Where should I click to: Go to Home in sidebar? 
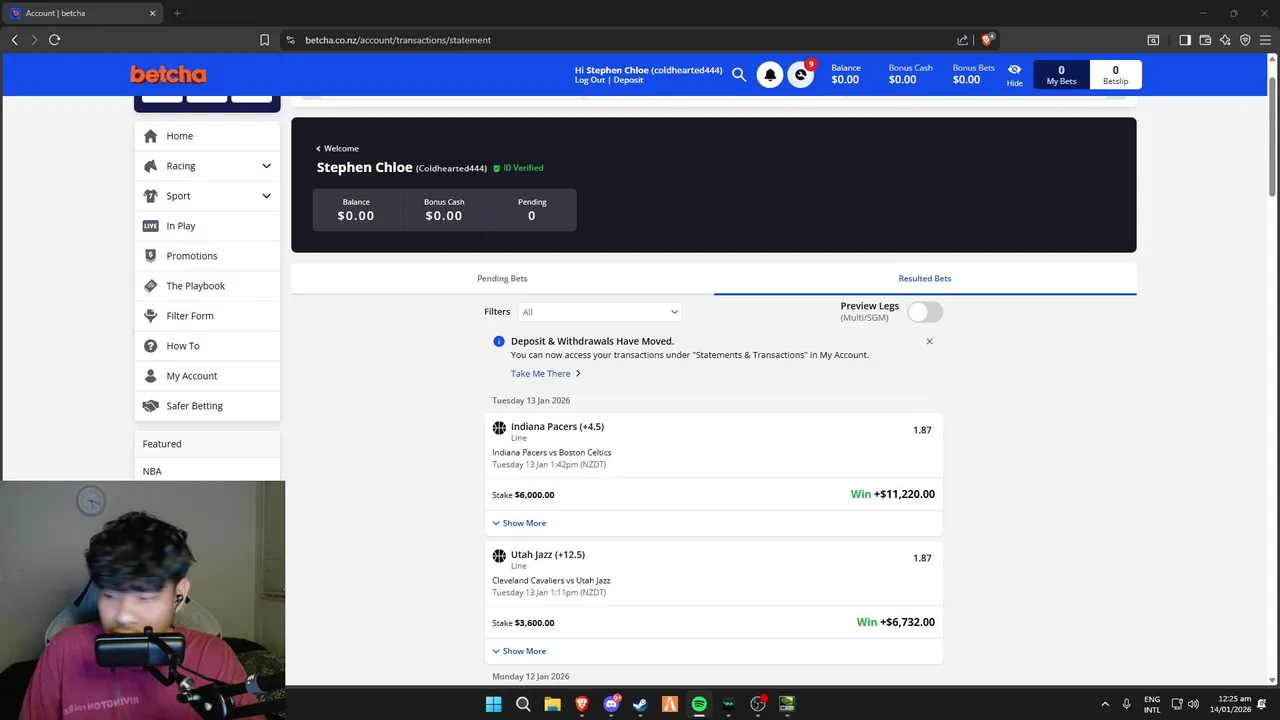pos(207,136)
